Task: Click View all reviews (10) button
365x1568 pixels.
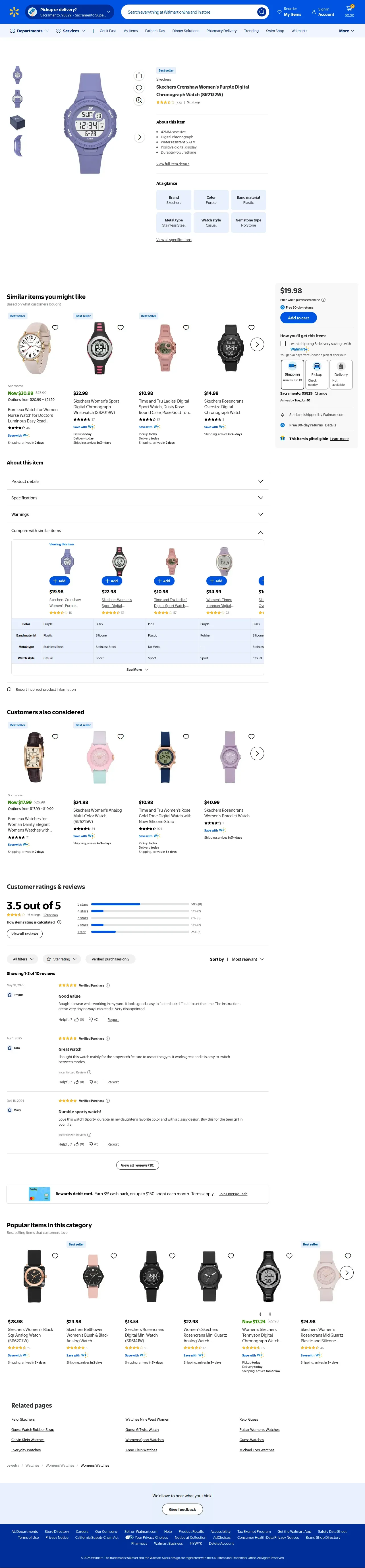Action: point(138,1165)
